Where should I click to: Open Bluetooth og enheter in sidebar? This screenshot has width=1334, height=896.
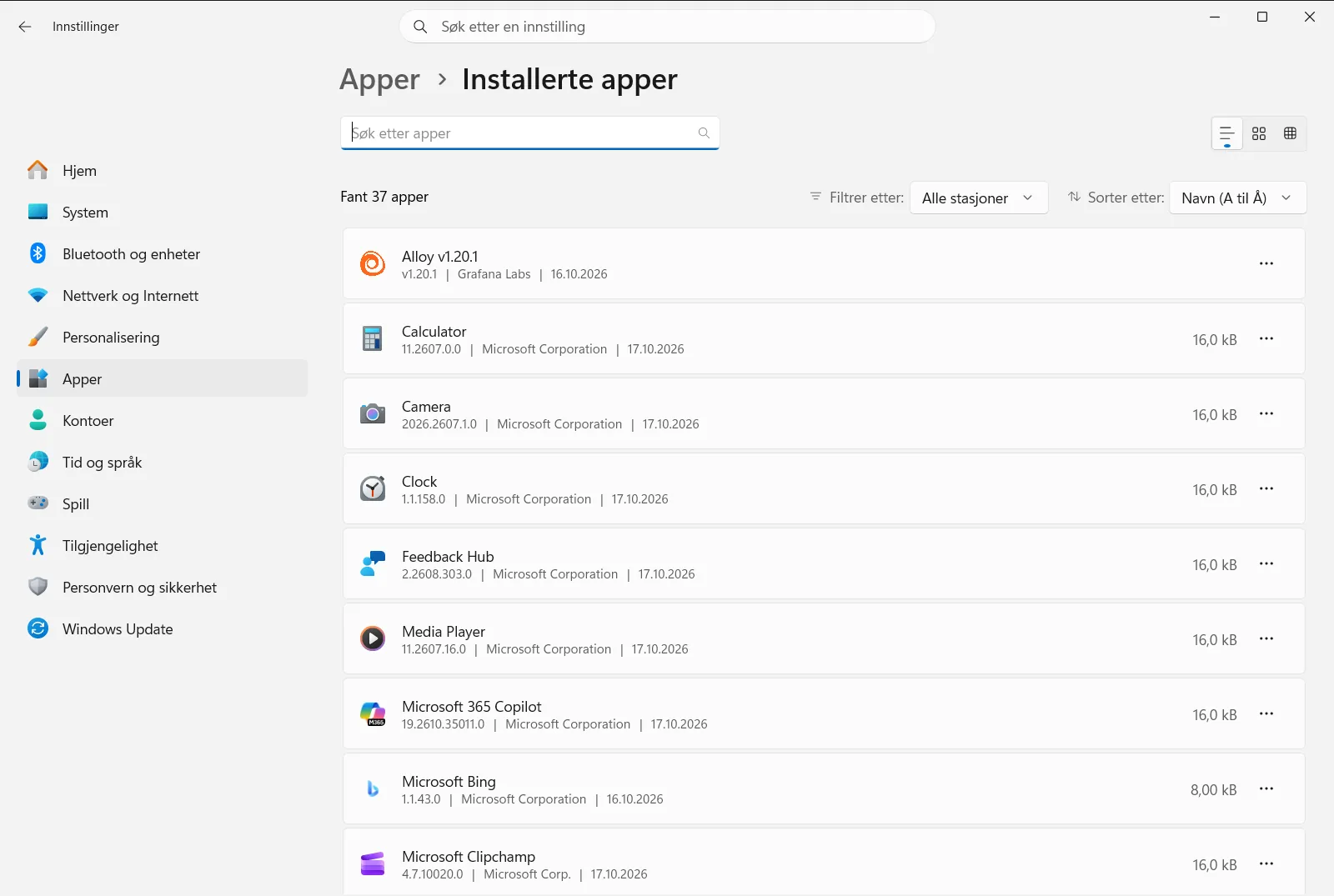[x=163, y=253]
